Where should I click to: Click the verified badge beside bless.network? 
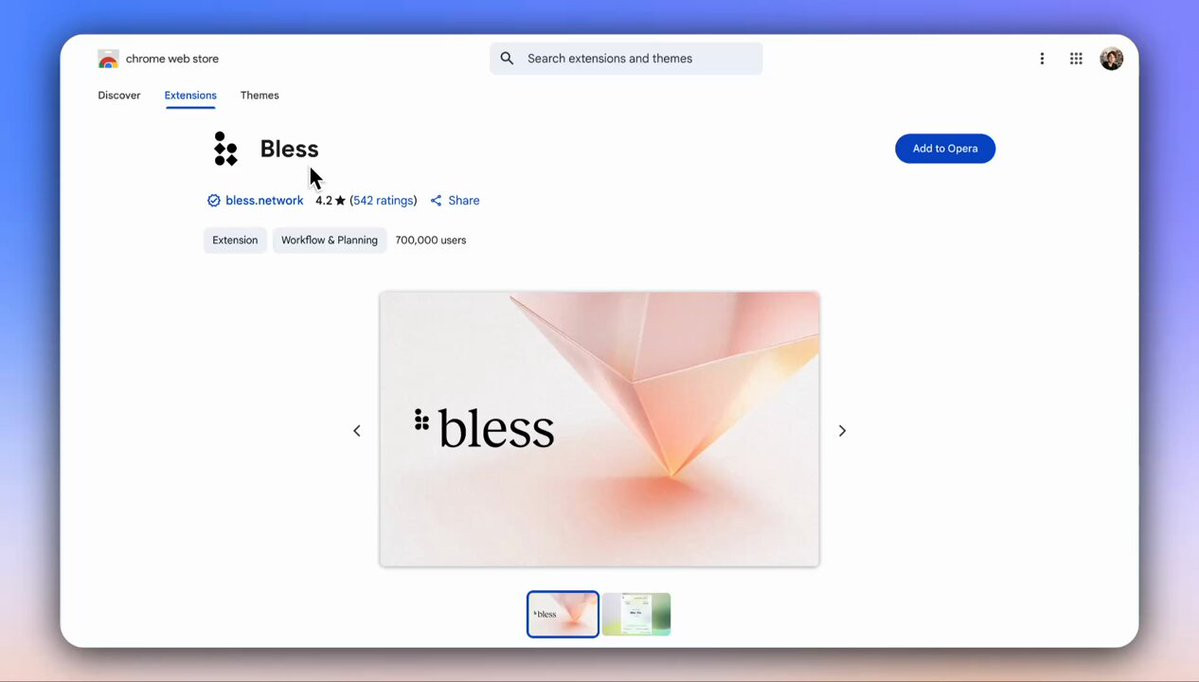point(213,200)
